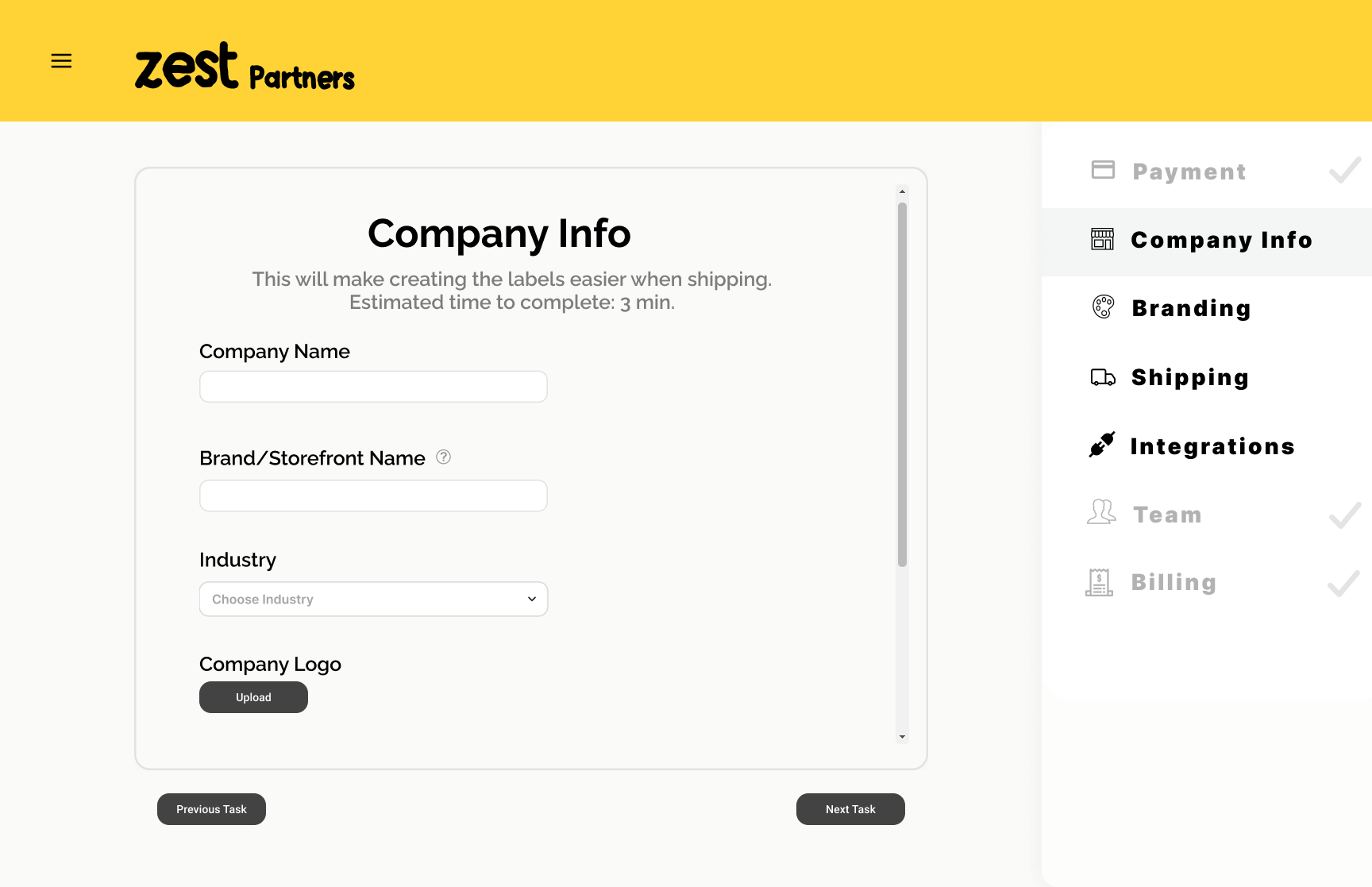The height and width of the screenshot is (887, 1372).
Task: Focus the Company Name input field
Action: pos(373,387)
